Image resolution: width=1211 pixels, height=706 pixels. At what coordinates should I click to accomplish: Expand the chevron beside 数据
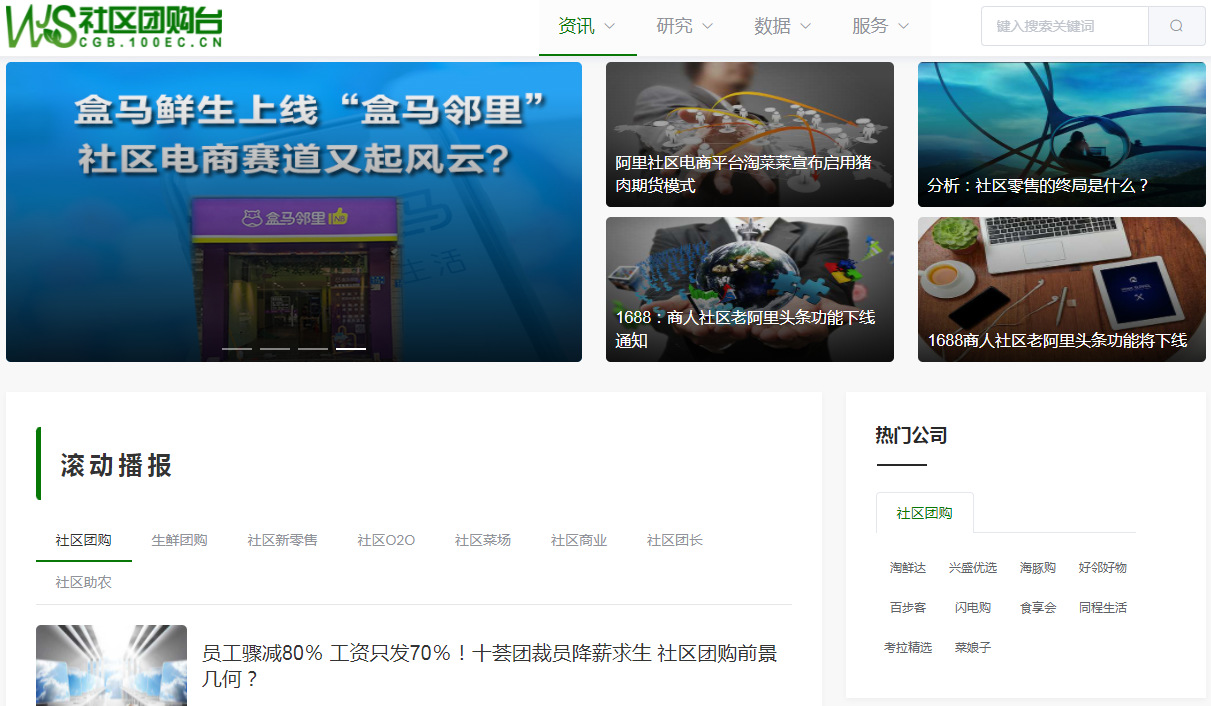805,27
